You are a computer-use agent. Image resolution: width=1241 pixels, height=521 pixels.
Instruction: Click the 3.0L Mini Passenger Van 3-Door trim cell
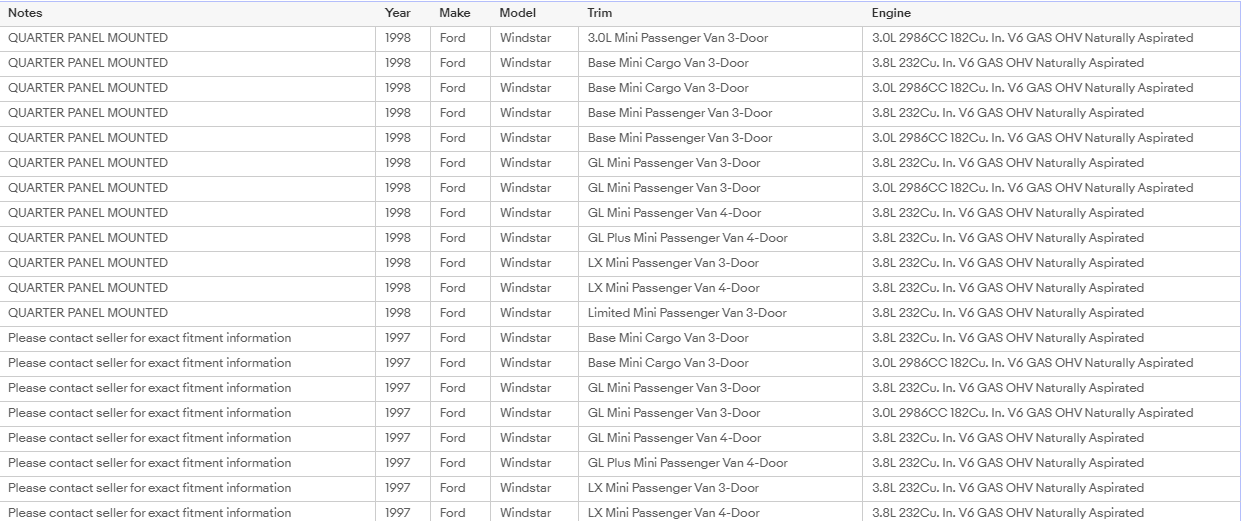click(x=678, y=38)
